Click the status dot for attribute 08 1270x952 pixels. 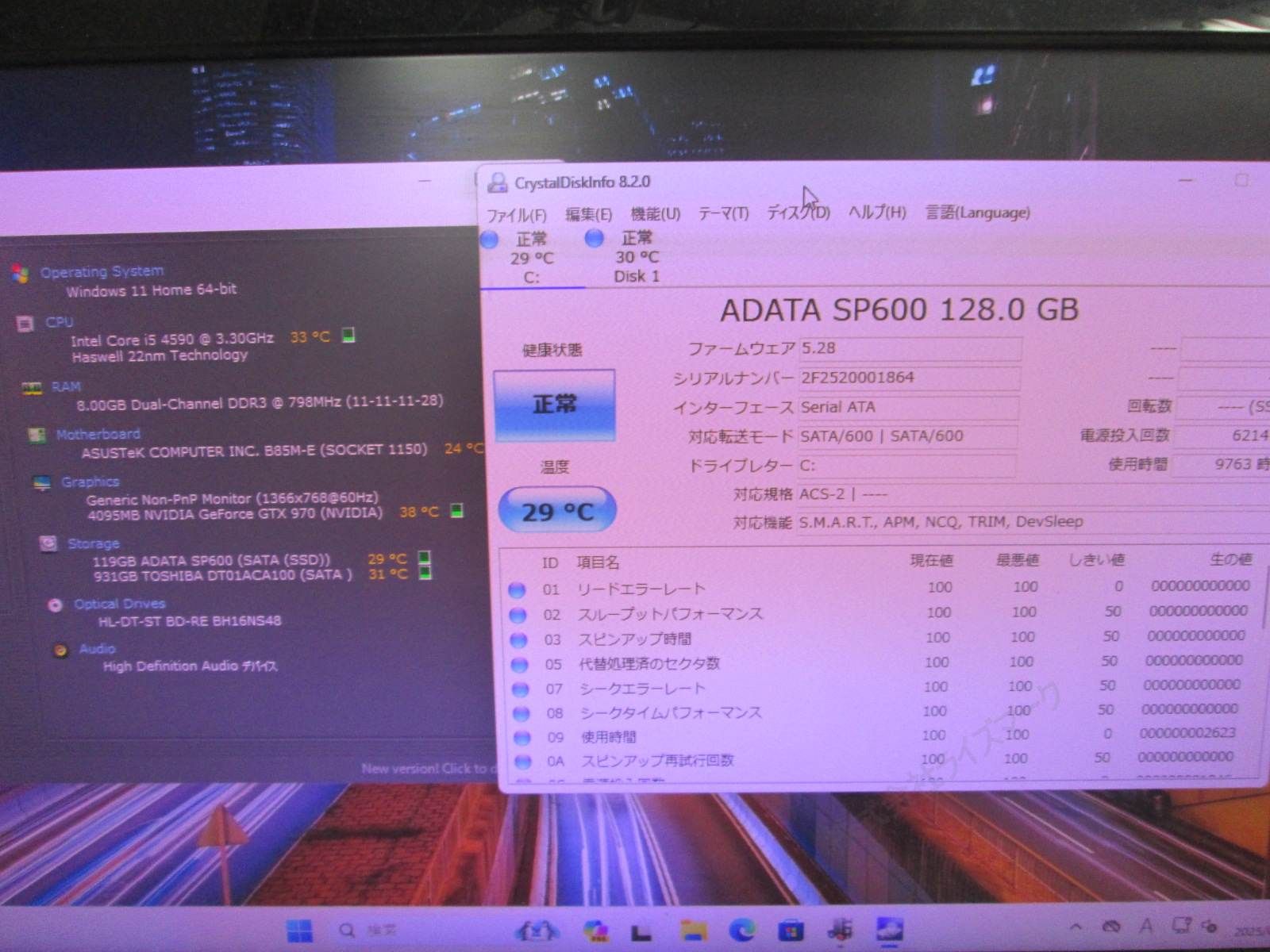click(x=521, y=713)
